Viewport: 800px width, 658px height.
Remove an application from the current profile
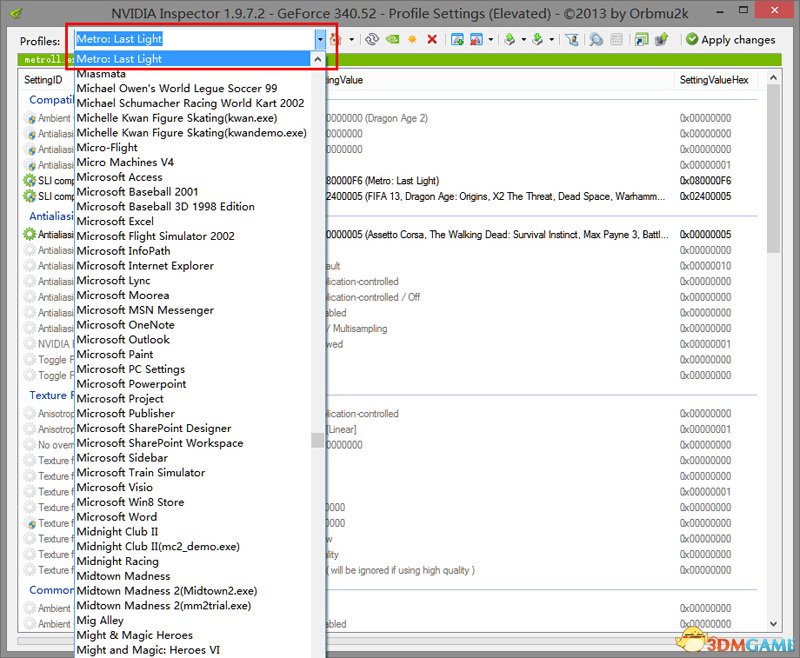click(476, 39)
